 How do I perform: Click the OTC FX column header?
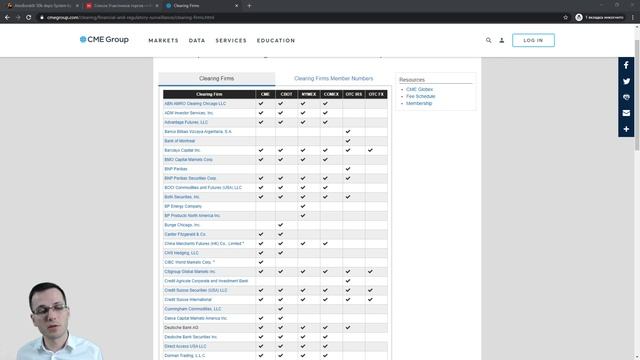pyautogui.click(x=376, y=94)
